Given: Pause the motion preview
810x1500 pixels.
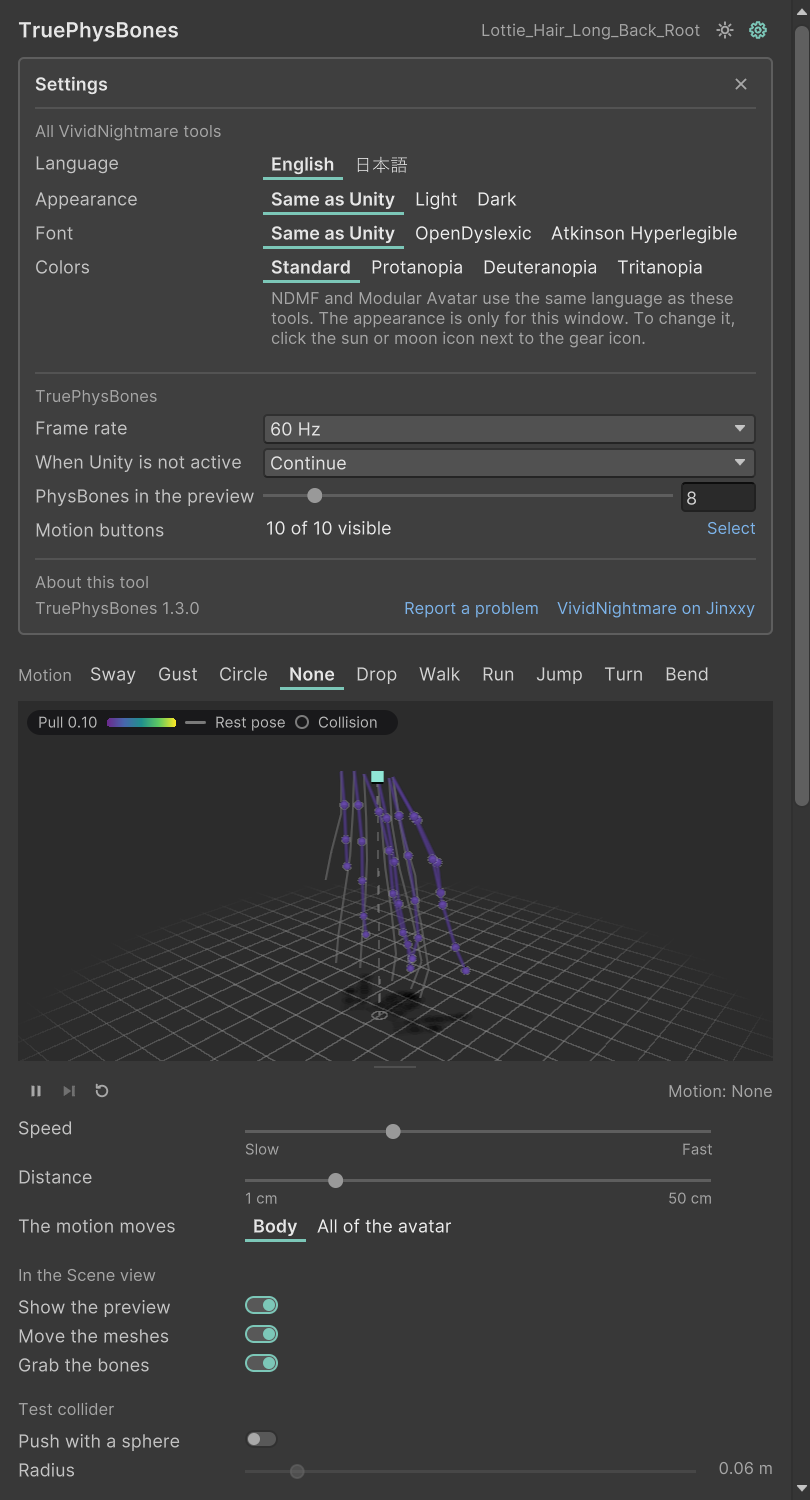Looking at the screenshot, I should tap(36, 1091).
